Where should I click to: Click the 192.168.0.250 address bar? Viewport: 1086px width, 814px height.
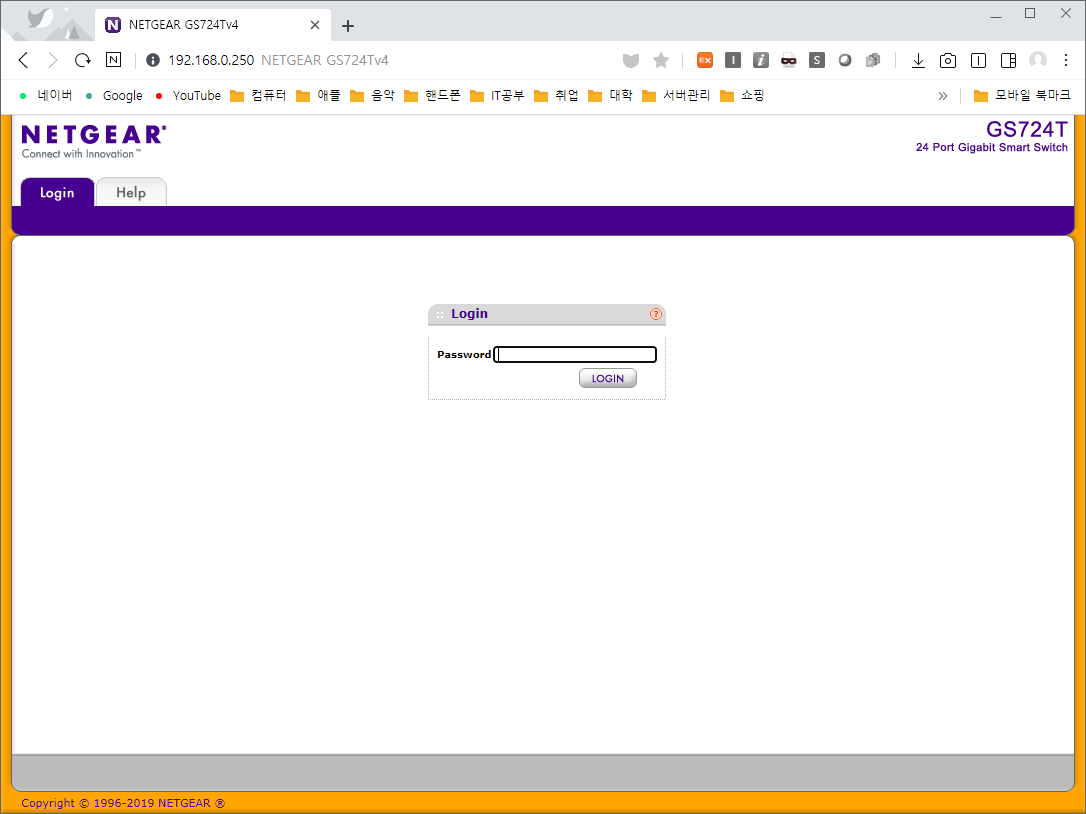211,60
